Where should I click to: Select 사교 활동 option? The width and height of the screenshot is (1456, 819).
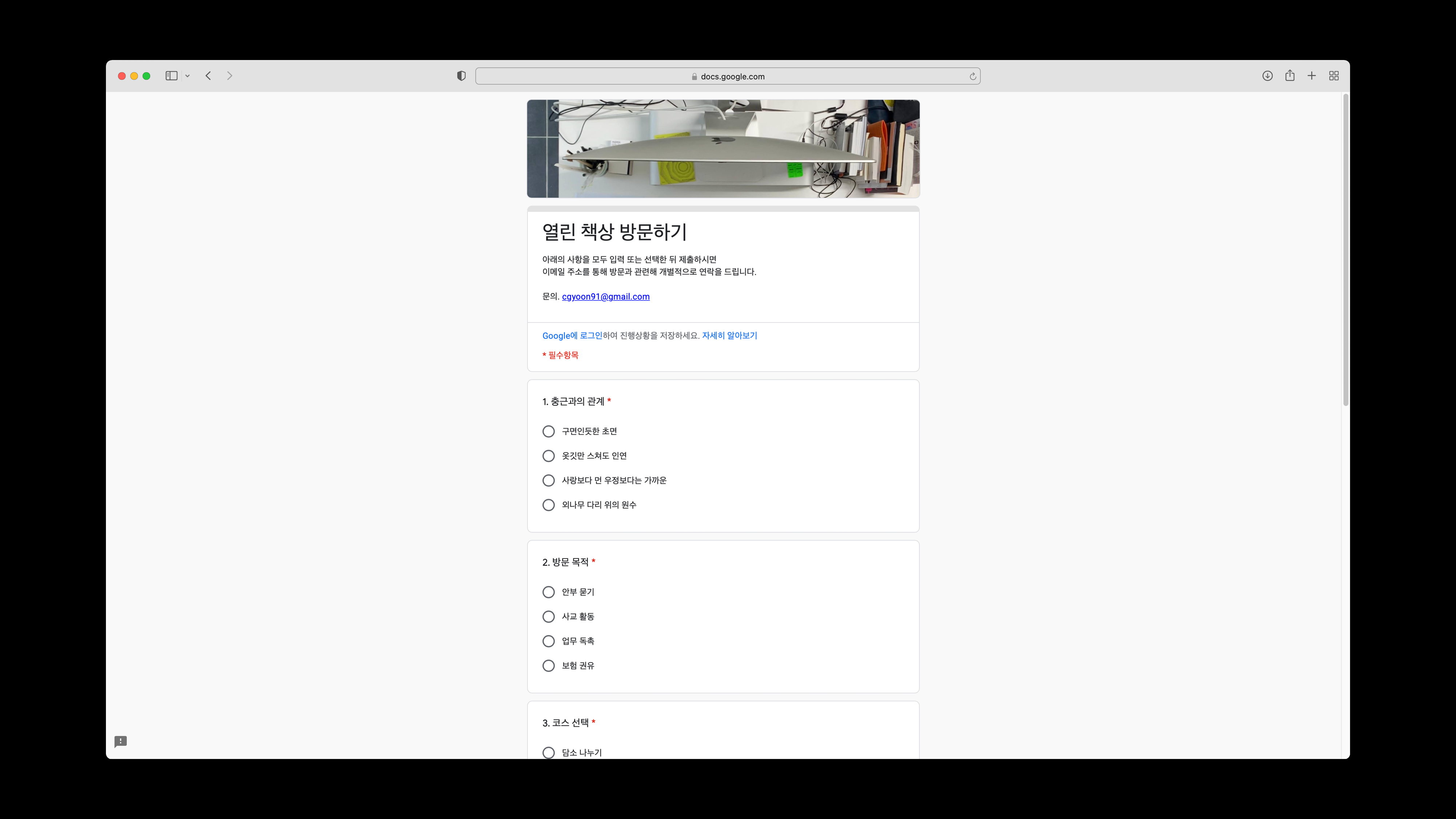click(x=548, y=617)
